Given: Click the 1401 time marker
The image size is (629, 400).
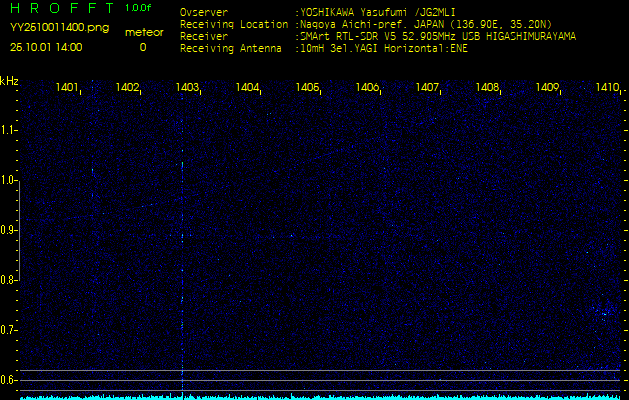Looking at the screenshot, I should [x=67, y=87].
